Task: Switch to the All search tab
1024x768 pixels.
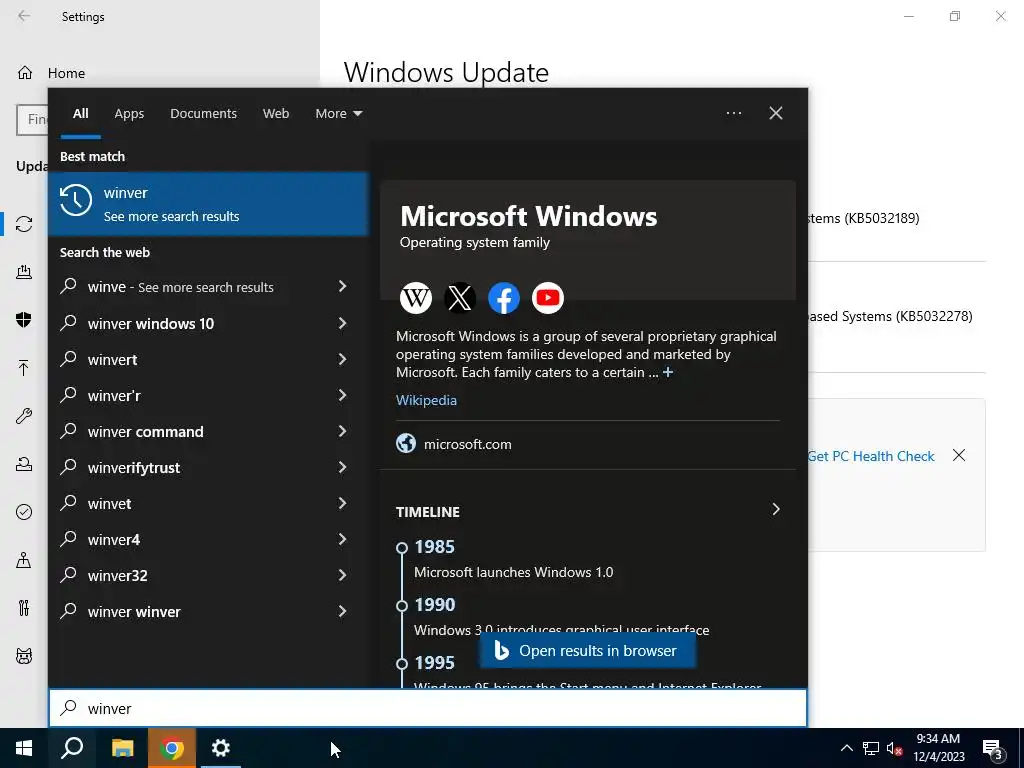Action: (80, 113)
